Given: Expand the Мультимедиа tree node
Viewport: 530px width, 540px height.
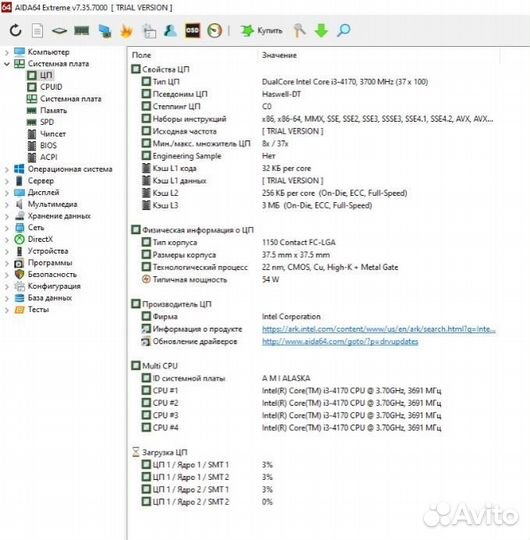Looking at the screenshot, I should pyautogui.click(x=7, y=205).
